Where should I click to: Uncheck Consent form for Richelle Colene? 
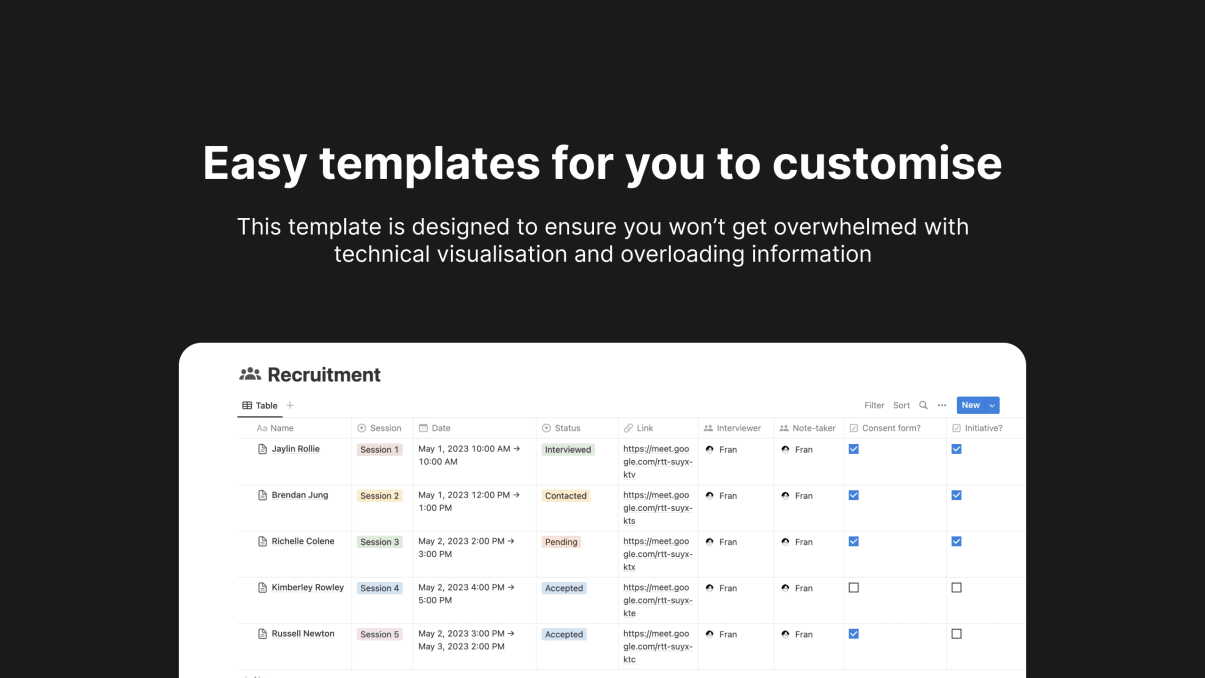[854, 541]
